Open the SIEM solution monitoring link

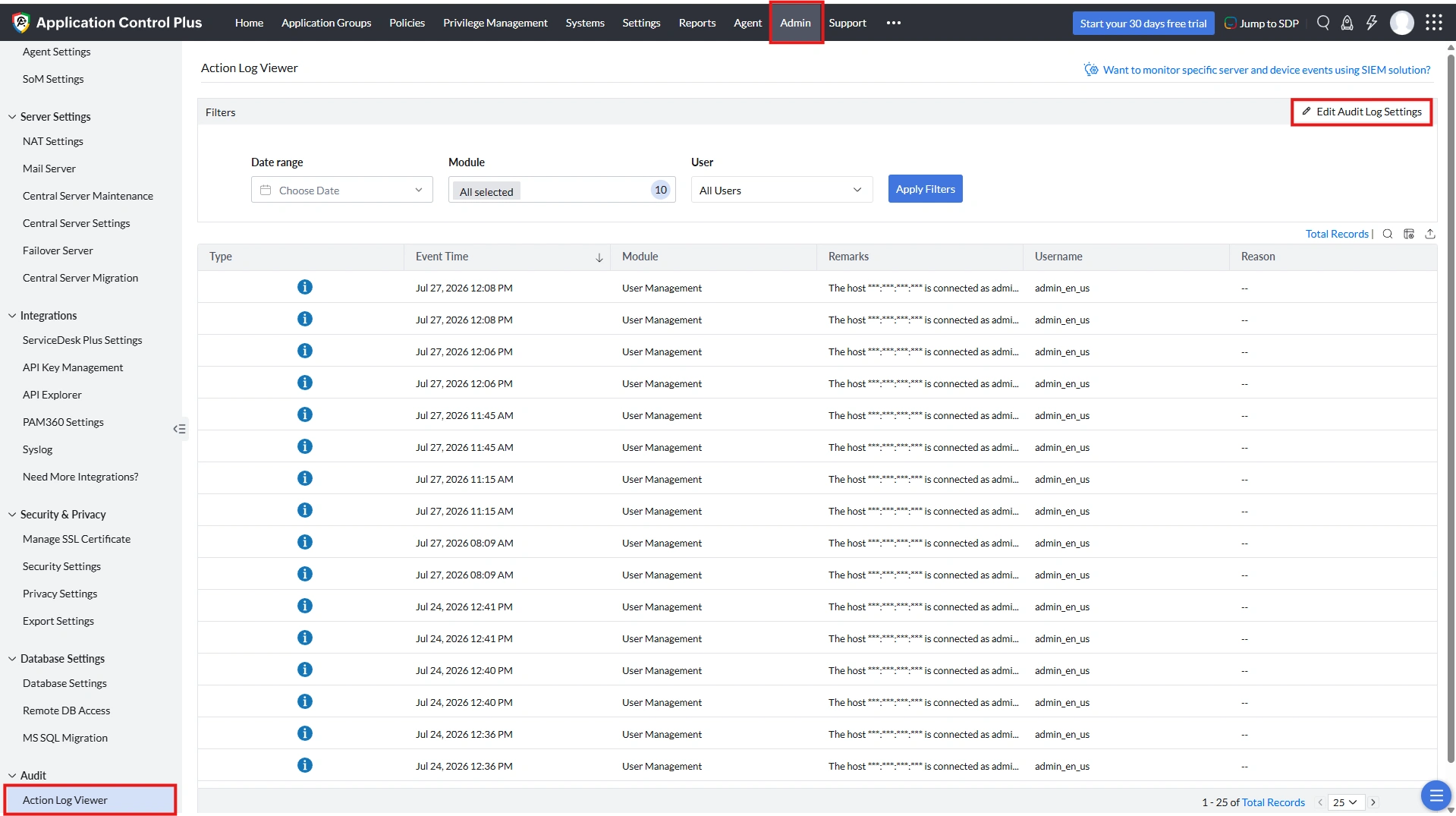pos(1266,70)
